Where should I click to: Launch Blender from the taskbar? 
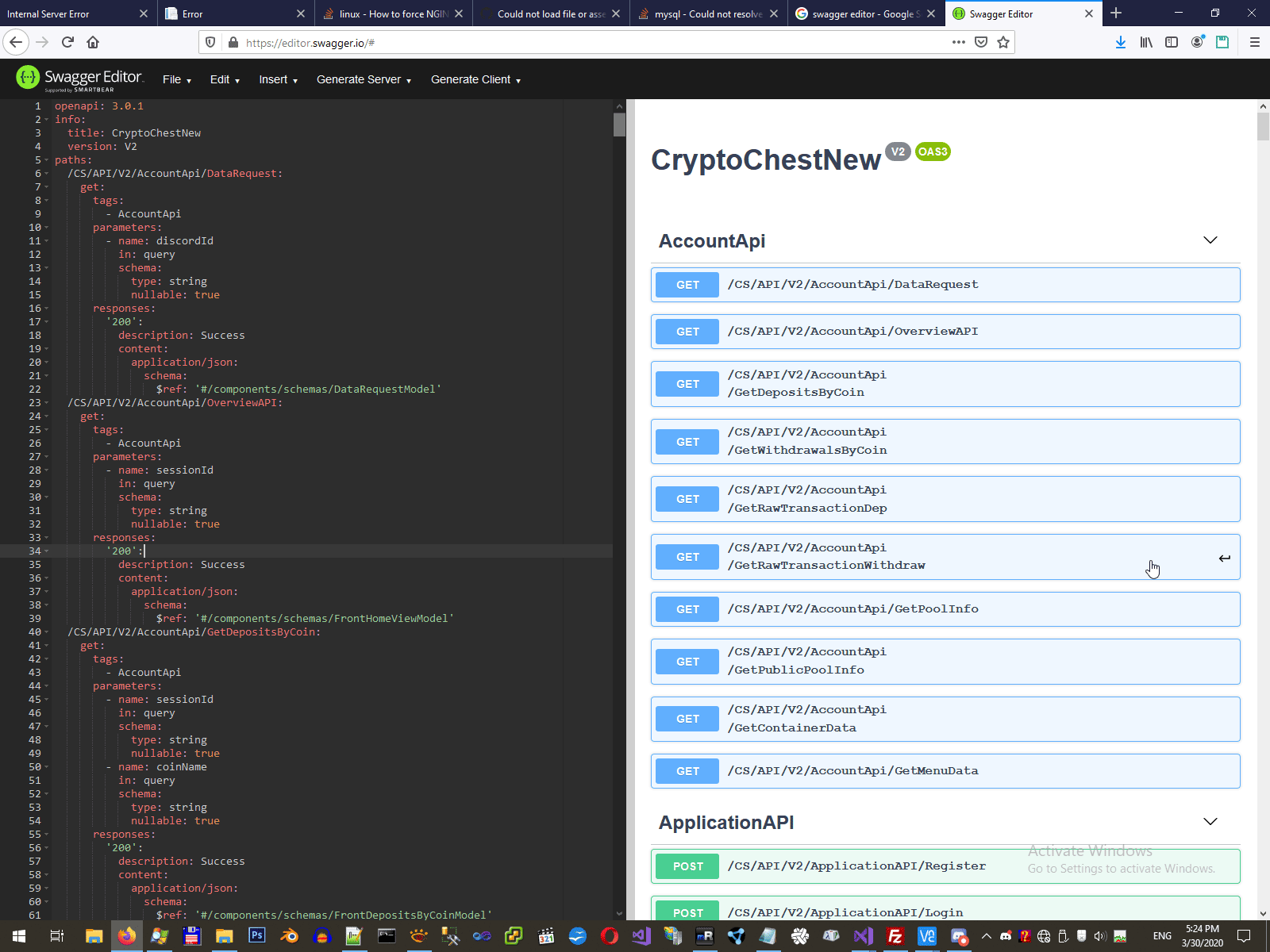pyautogui.click(x=289, y=936)
